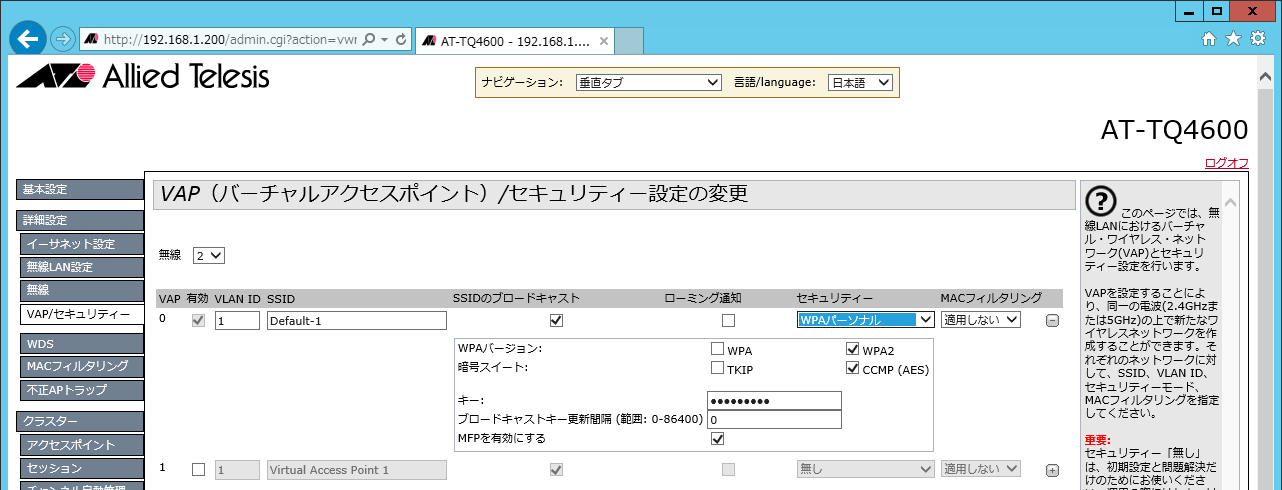
Task: Select セッション menu item
Action: (x=82, y=468)
